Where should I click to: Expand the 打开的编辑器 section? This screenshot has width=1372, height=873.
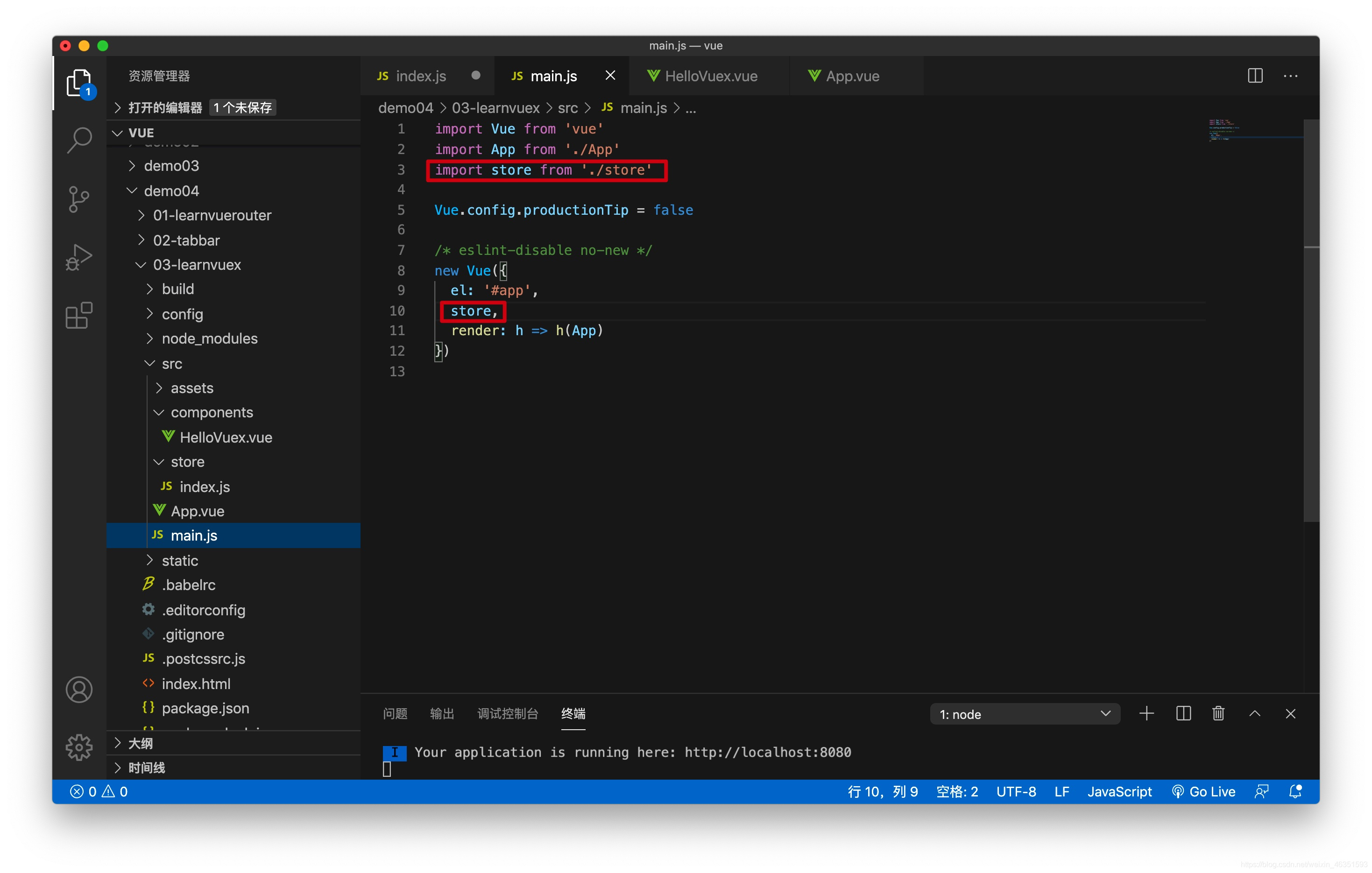point(233,108)
